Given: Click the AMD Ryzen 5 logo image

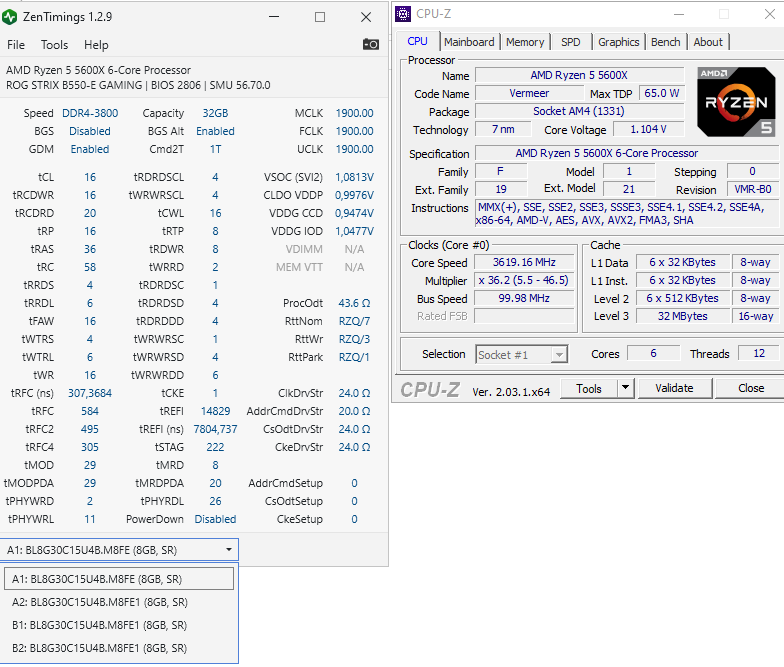Looking at the screenshot, I should tap(736, 102).
